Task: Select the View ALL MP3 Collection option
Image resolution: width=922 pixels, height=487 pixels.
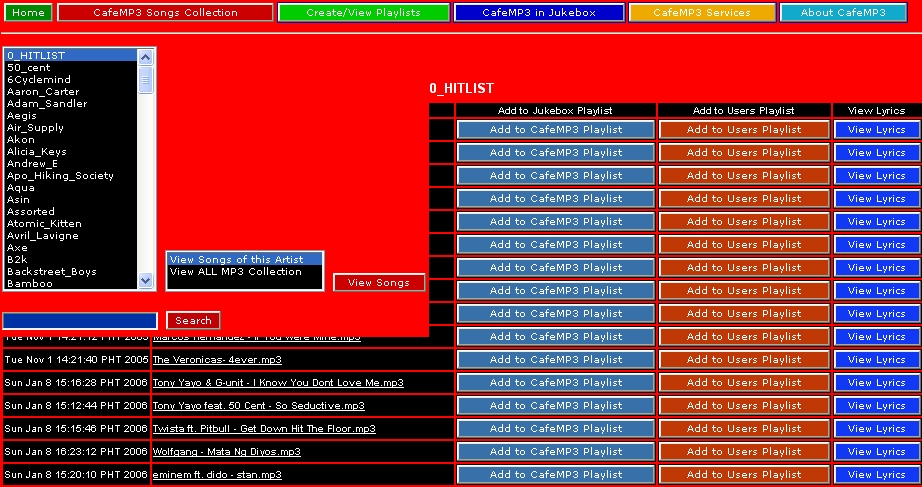Action: pos(235,272)
